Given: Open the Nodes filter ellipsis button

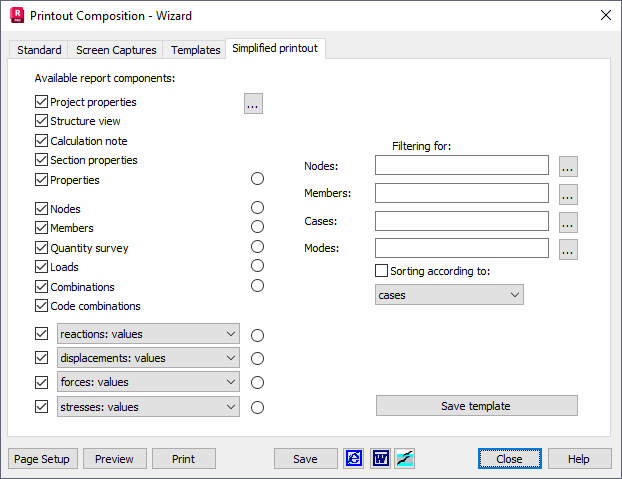Looking at the screenshot, I should (x=568, y=166).
